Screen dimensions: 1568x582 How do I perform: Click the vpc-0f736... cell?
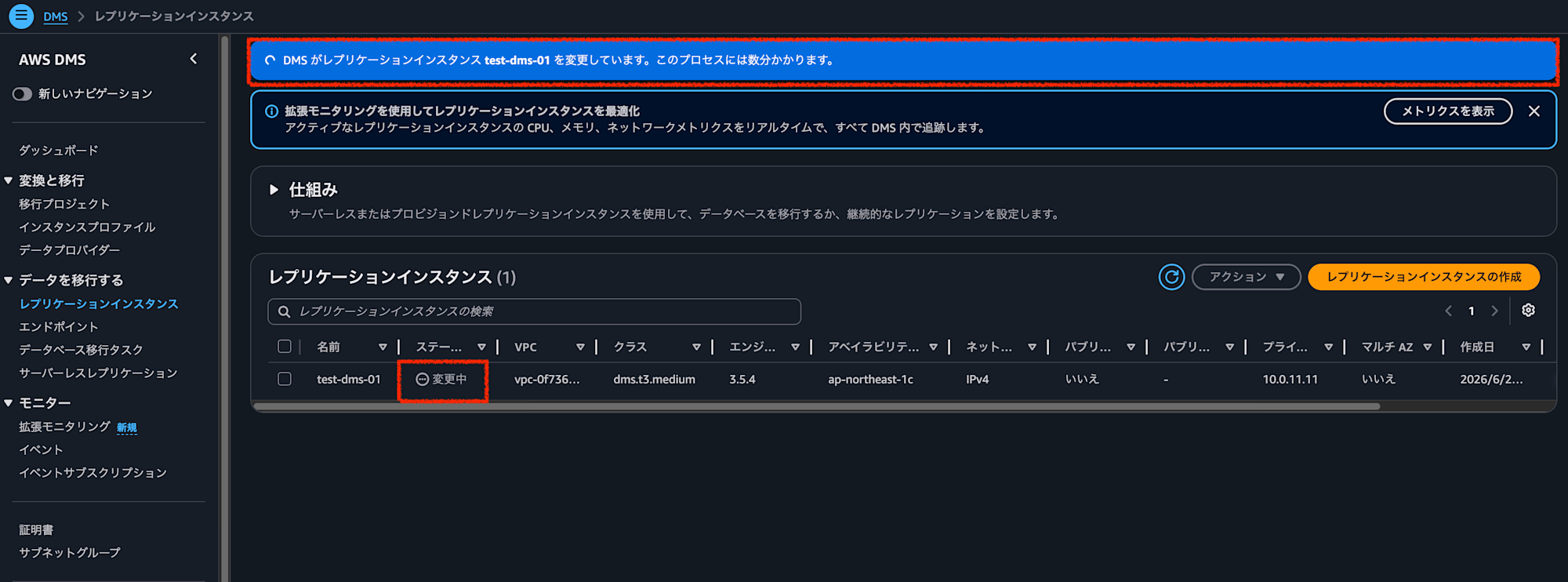(546, 380)
